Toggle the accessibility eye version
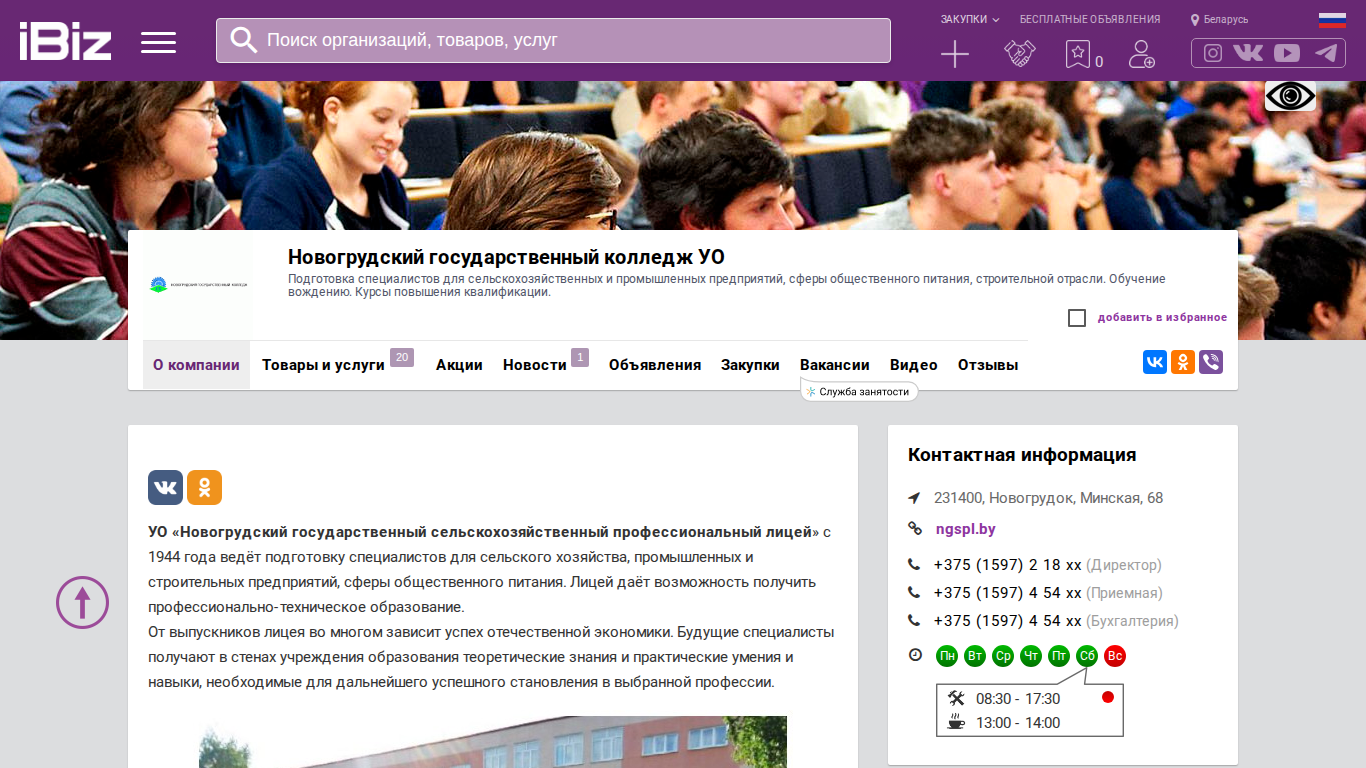The height and width of the screenshot is (768, 1366). [1290, 96]
